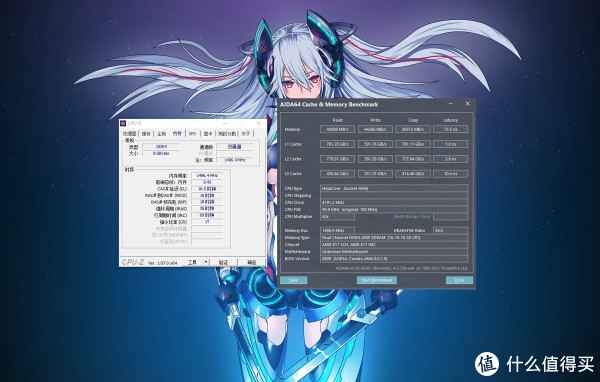Image resolution: width=600 pixels, height=382 pixels.
Task: Open the 测试分数 tab in CPU-Z
Action: 227,134
